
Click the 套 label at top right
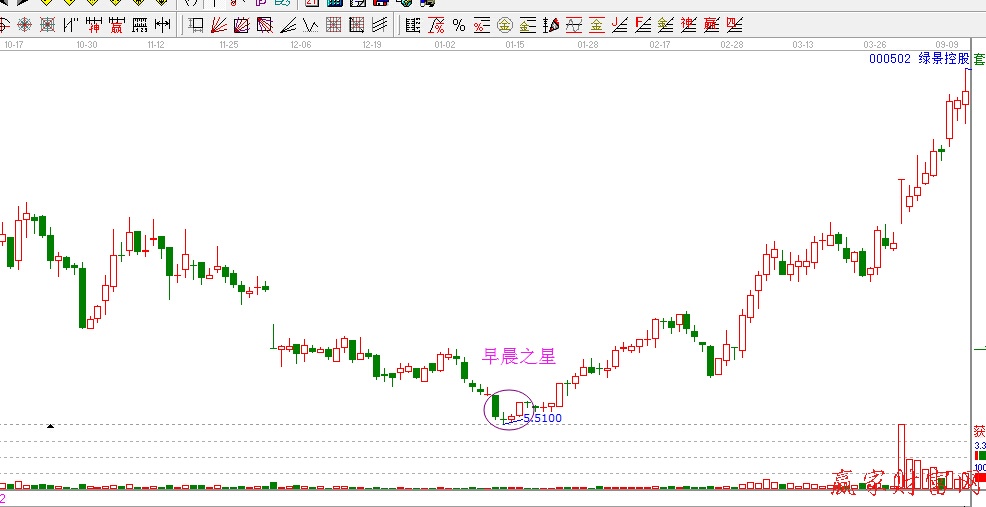(979, 59)
